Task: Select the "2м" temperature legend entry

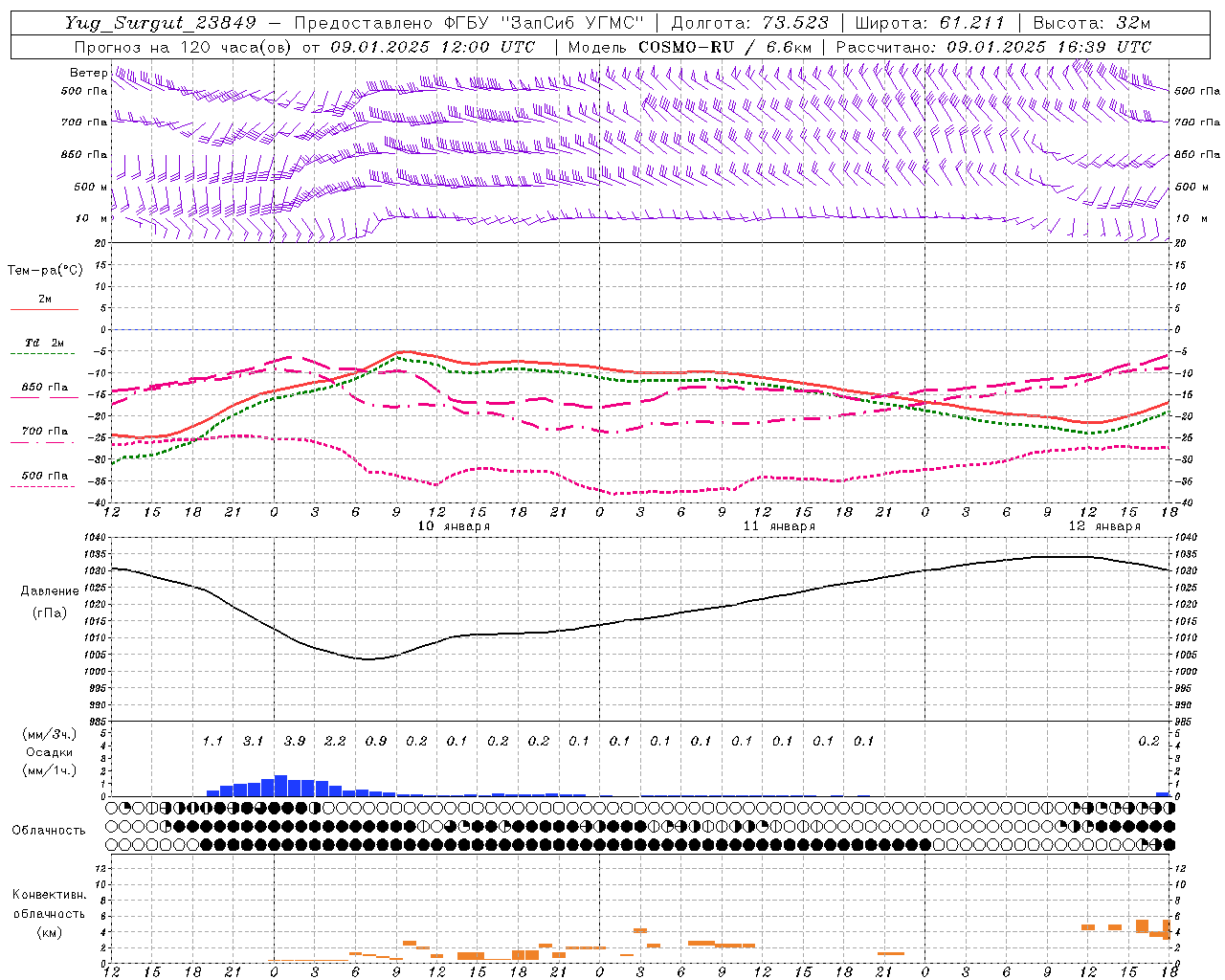Action: (x=45, y=299)
